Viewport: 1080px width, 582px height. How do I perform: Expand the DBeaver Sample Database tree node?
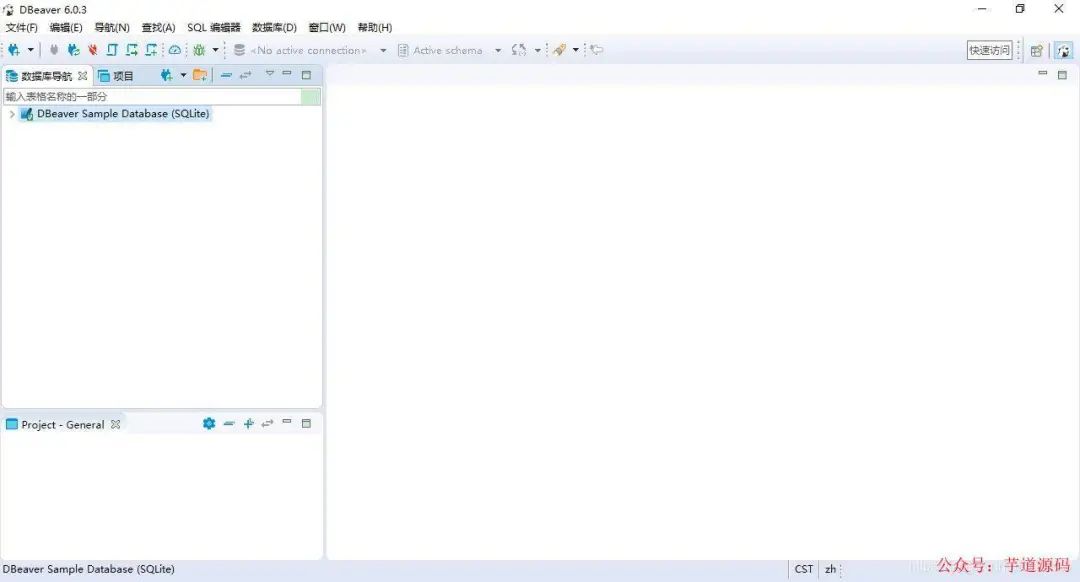point(12,114)
